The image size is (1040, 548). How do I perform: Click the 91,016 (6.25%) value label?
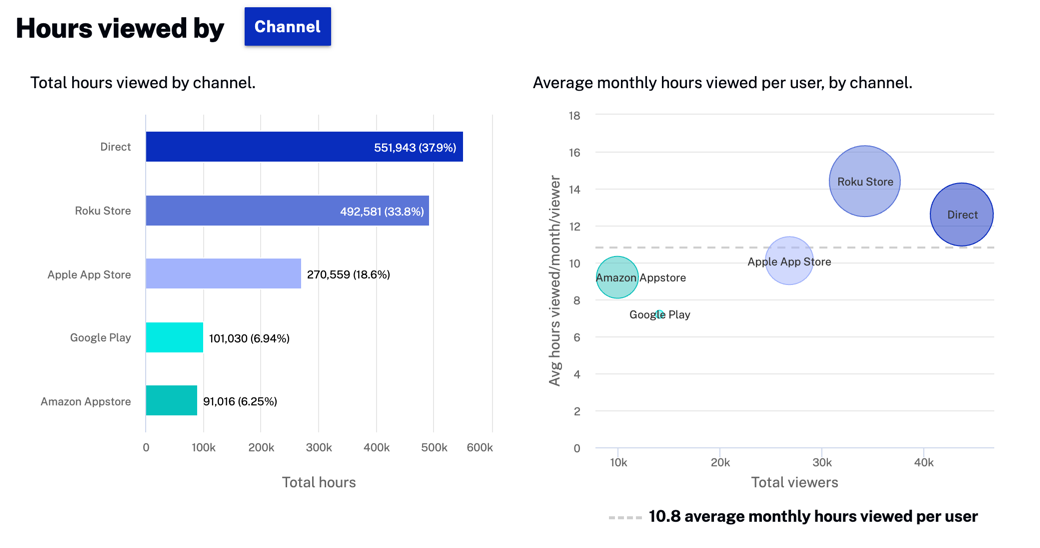tap(240, 402)
